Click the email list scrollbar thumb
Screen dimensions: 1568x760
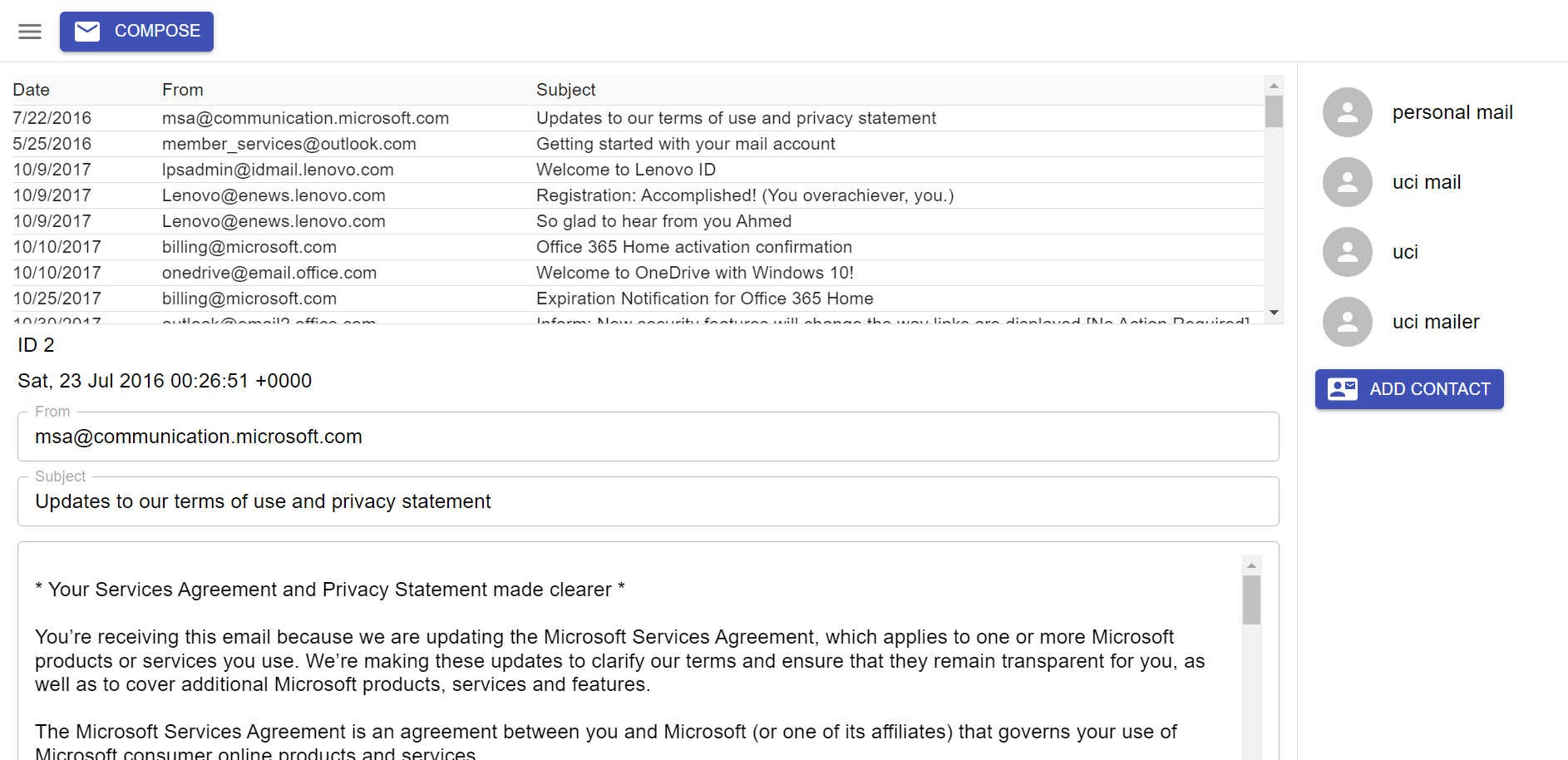1274,111
